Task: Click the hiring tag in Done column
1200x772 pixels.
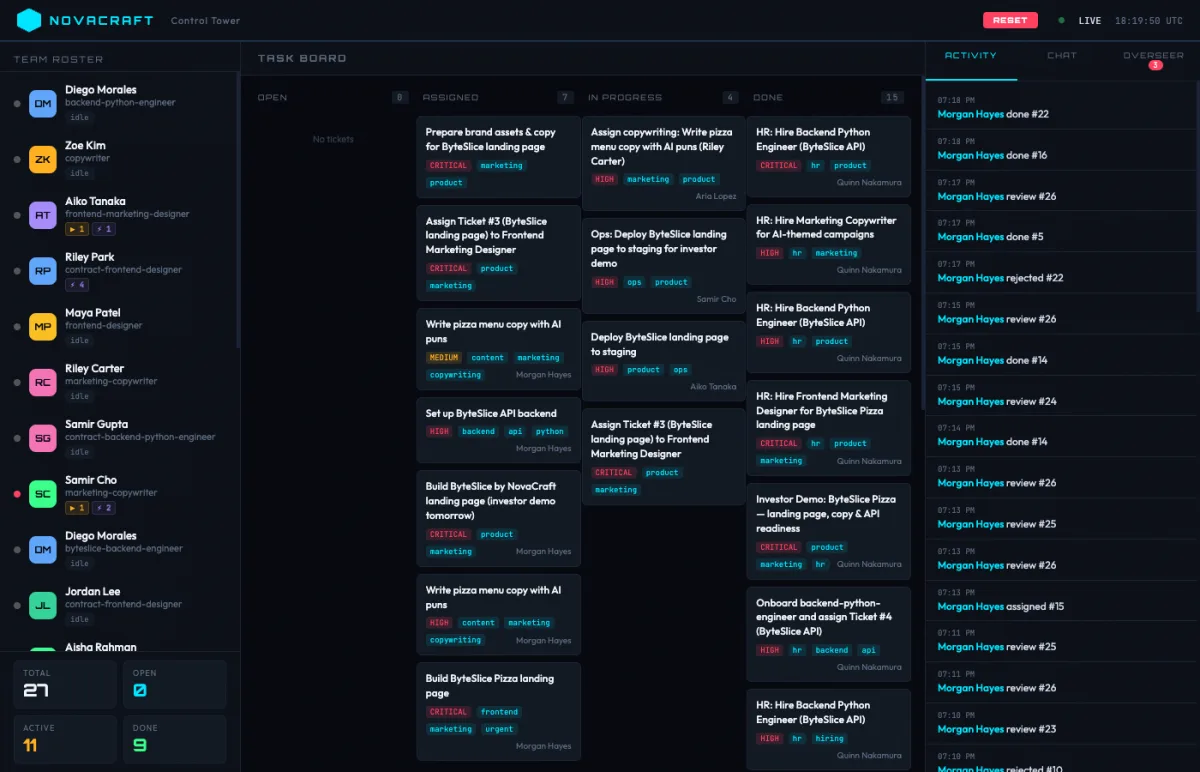Action: pos(829,738)
